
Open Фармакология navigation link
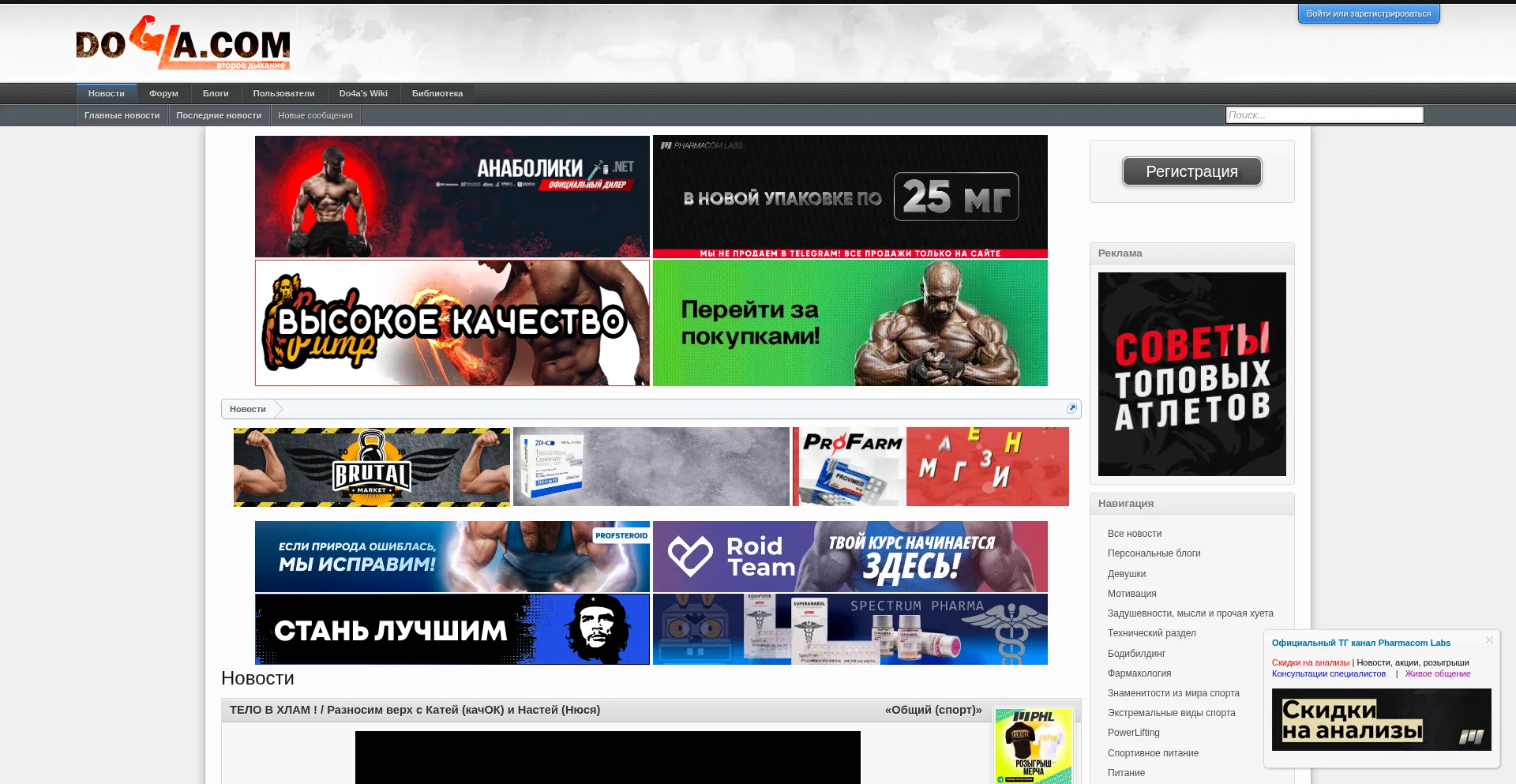pos(1139,673)
